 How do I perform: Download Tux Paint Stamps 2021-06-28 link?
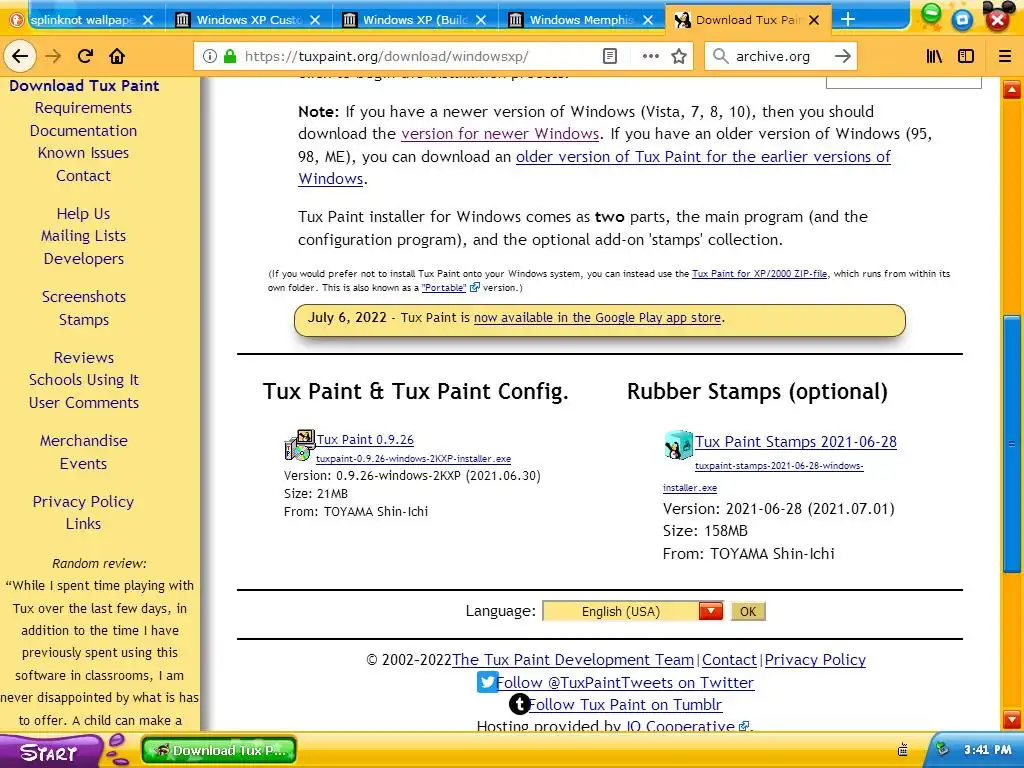(795, 441)
